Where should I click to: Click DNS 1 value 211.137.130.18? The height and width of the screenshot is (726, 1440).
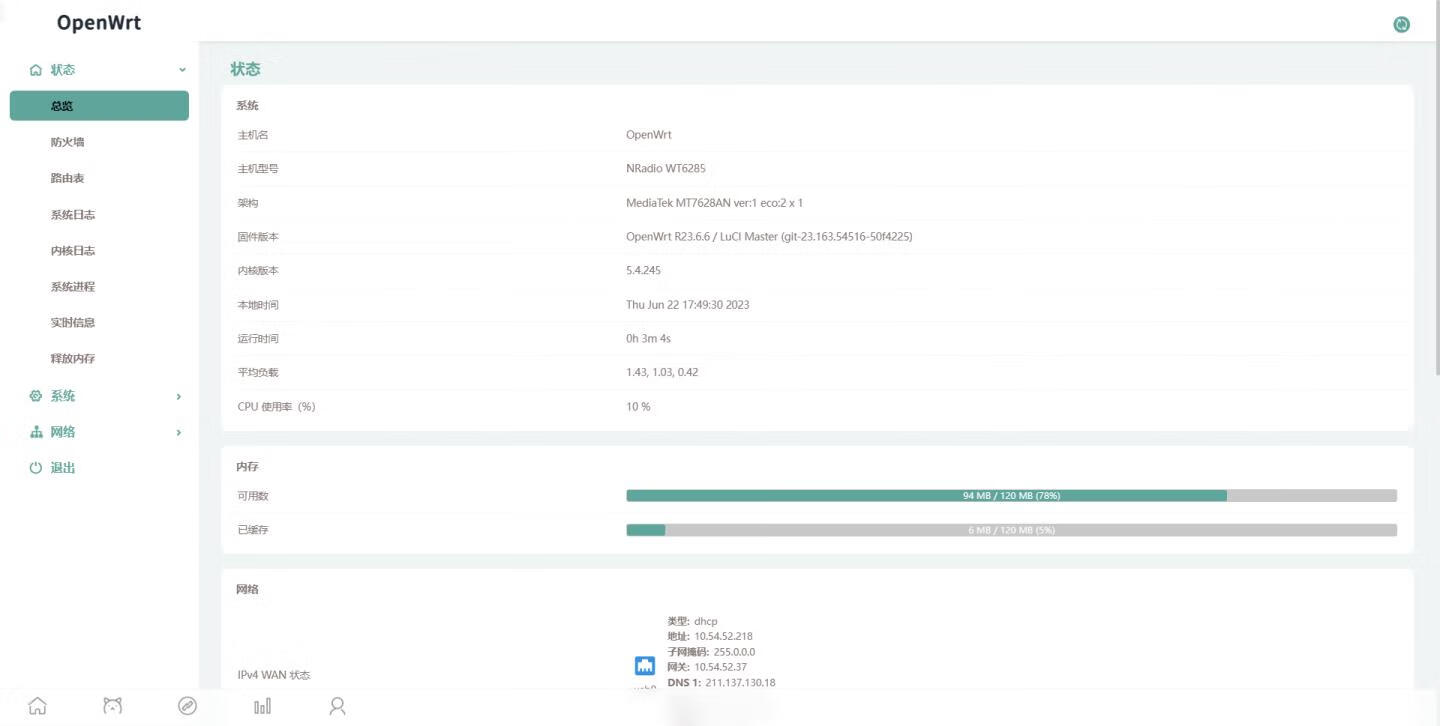(x=740, y=683)
